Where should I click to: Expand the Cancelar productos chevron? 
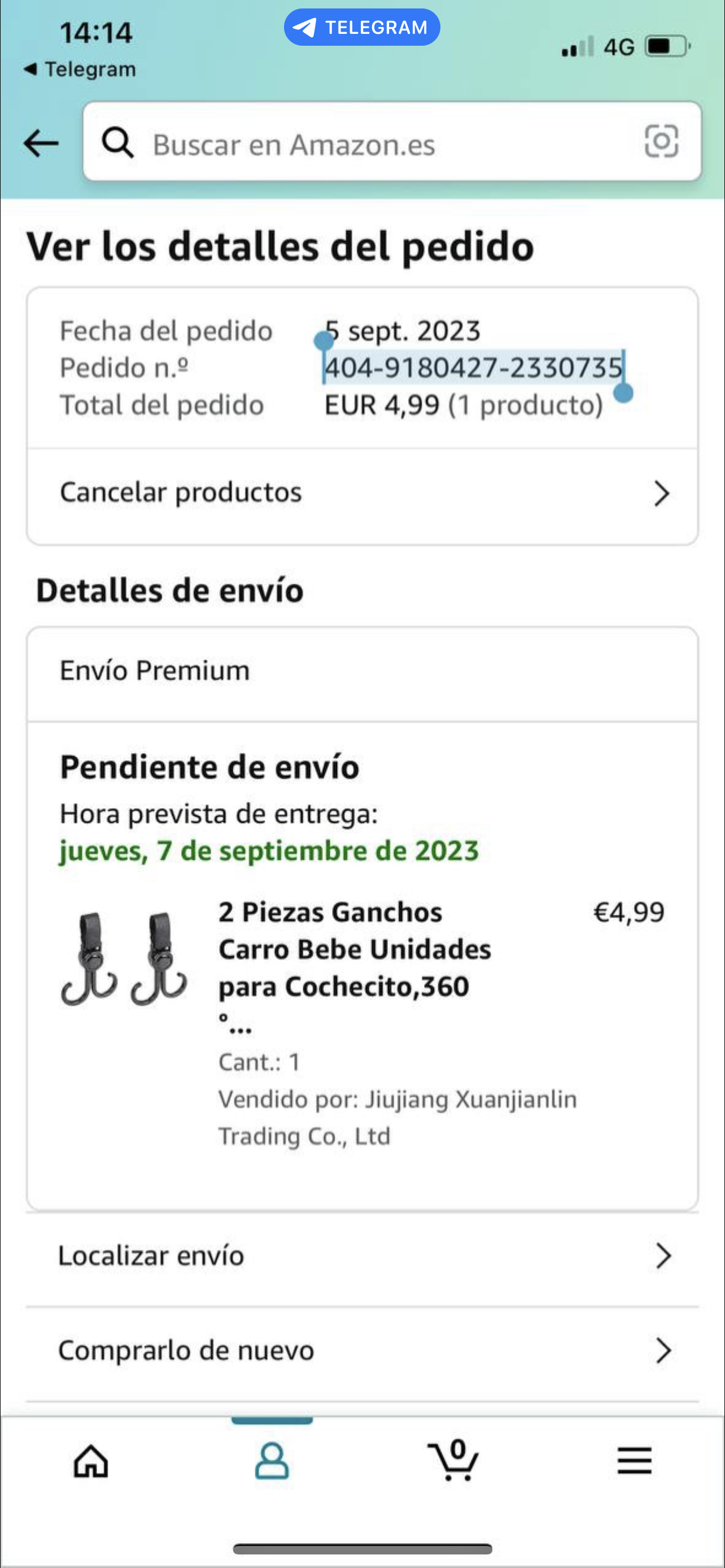point(662,493)
